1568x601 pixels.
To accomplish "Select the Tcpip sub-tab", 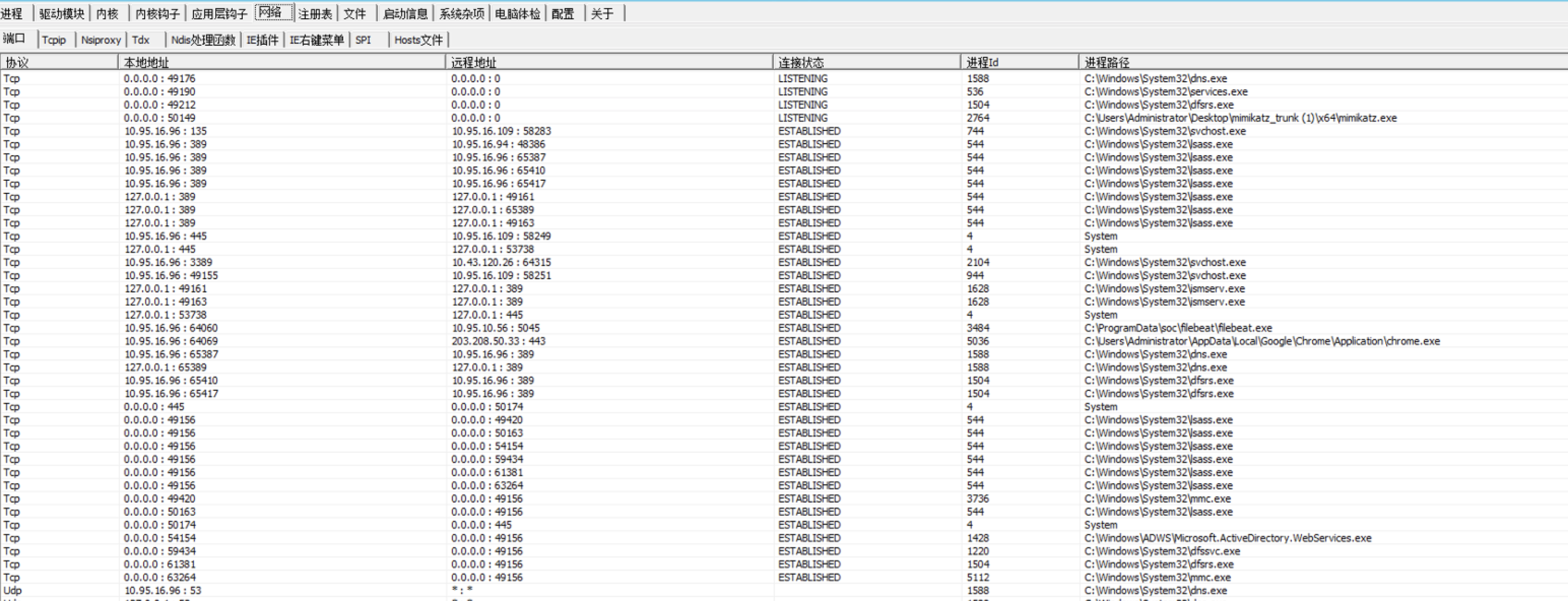I will coord(53,40).
